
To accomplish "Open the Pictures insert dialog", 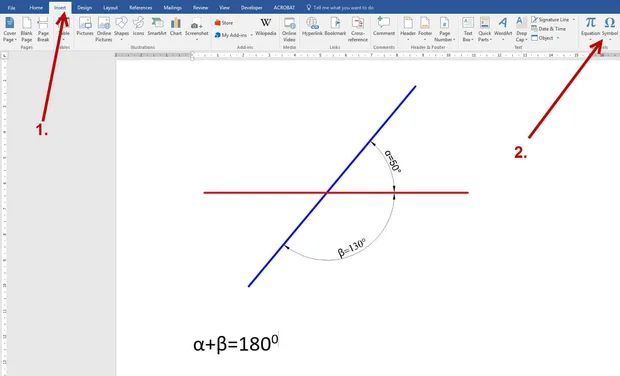I will [85, 27].
